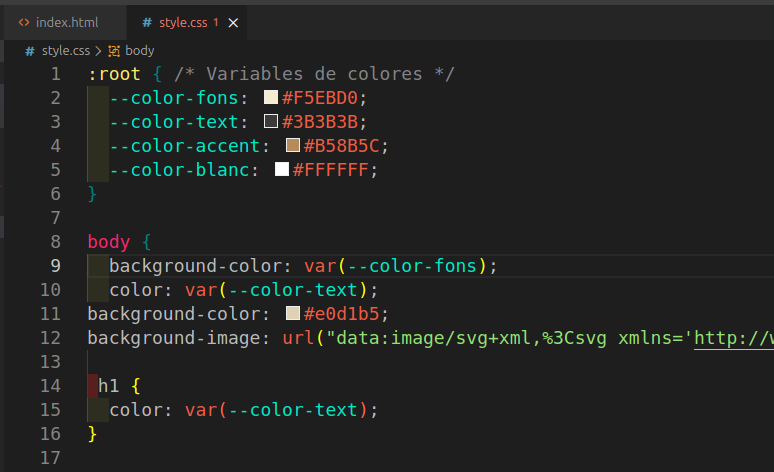Screen dimensions: 774x472
Task: Click line number 14 in the gutter
Action: click(x=50, y=386)
